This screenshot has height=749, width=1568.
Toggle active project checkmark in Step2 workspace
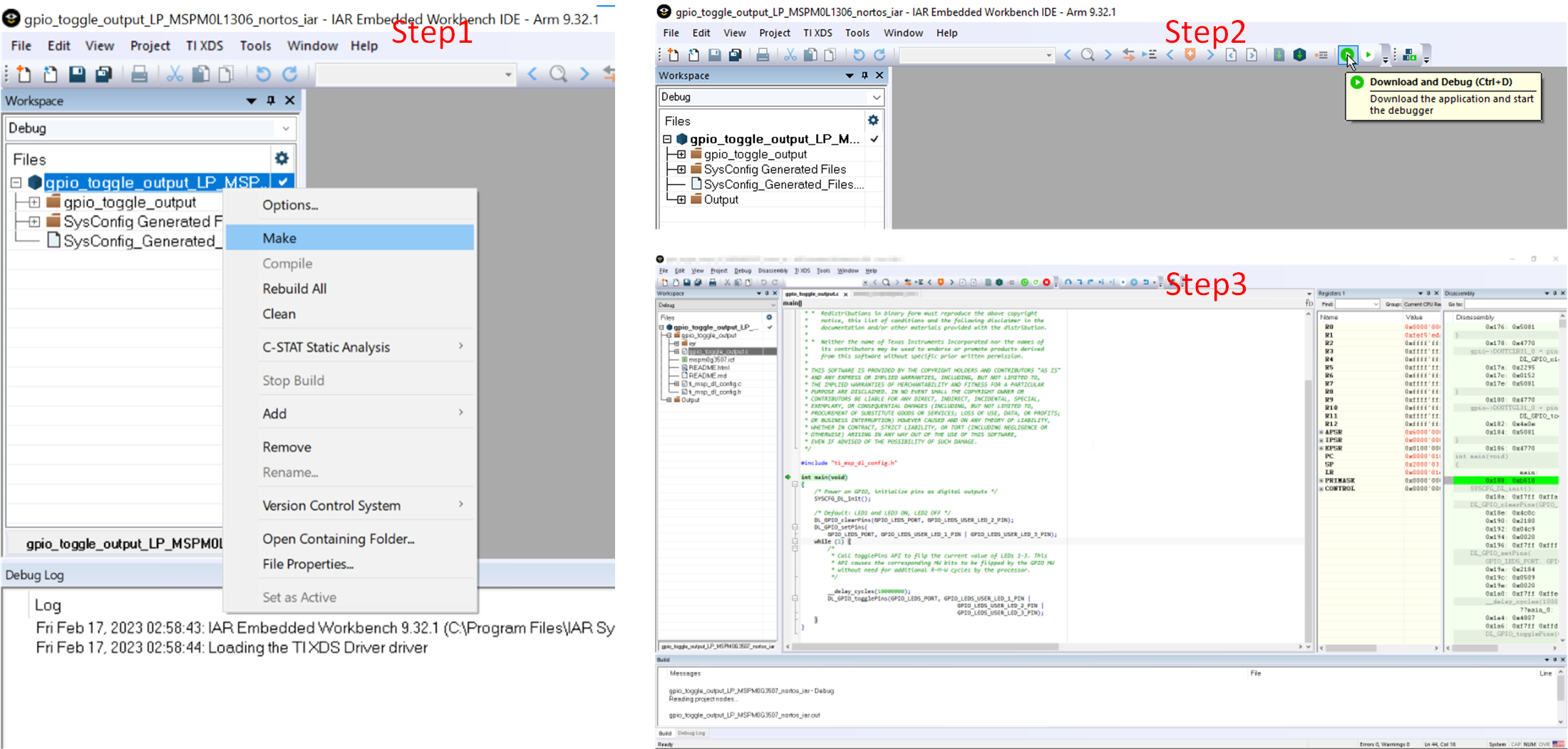874,139
